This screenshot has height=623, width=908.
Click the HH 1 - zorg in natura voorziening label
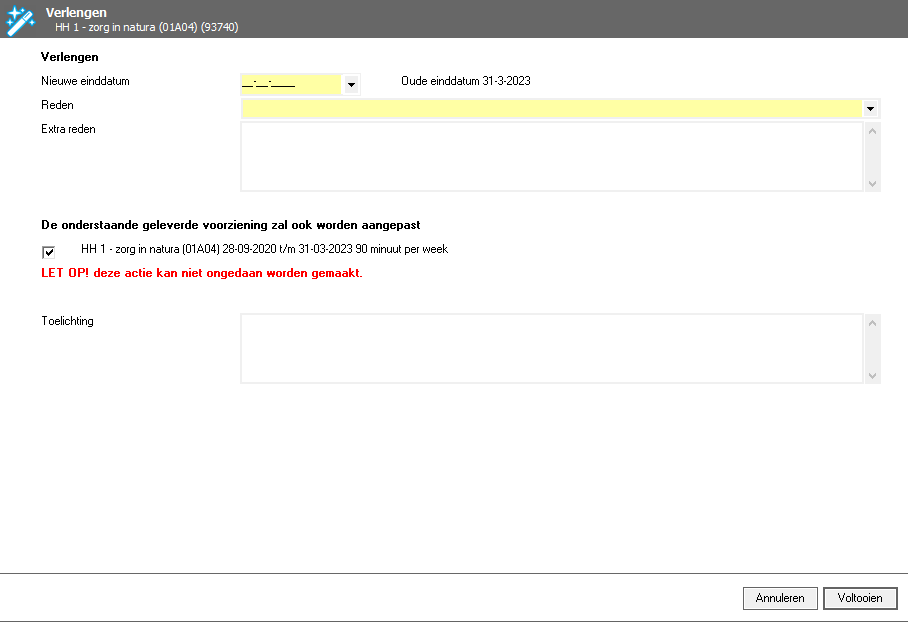[264, 249]
